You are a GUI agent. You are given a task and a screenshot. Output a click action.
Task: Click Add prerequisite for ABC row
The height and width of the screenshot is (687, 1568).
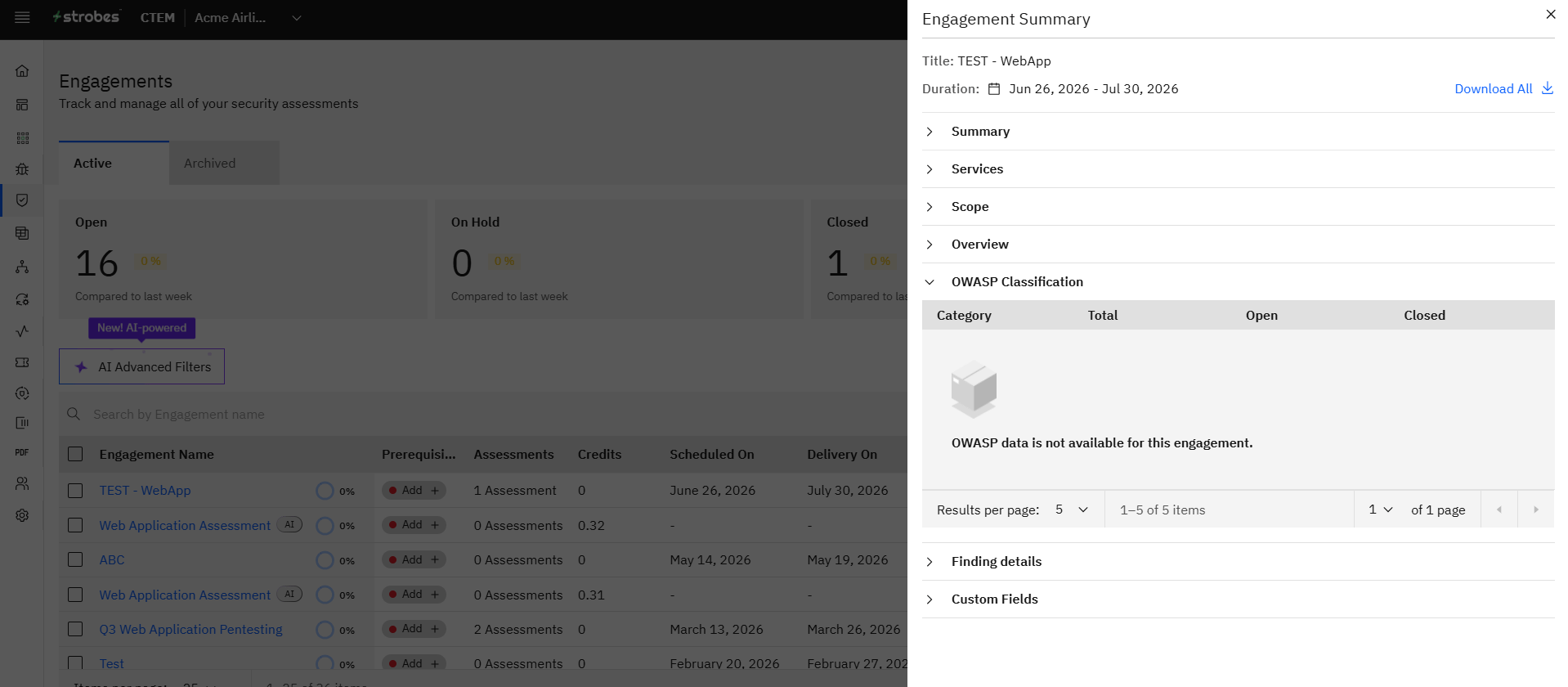coord(414,559)
